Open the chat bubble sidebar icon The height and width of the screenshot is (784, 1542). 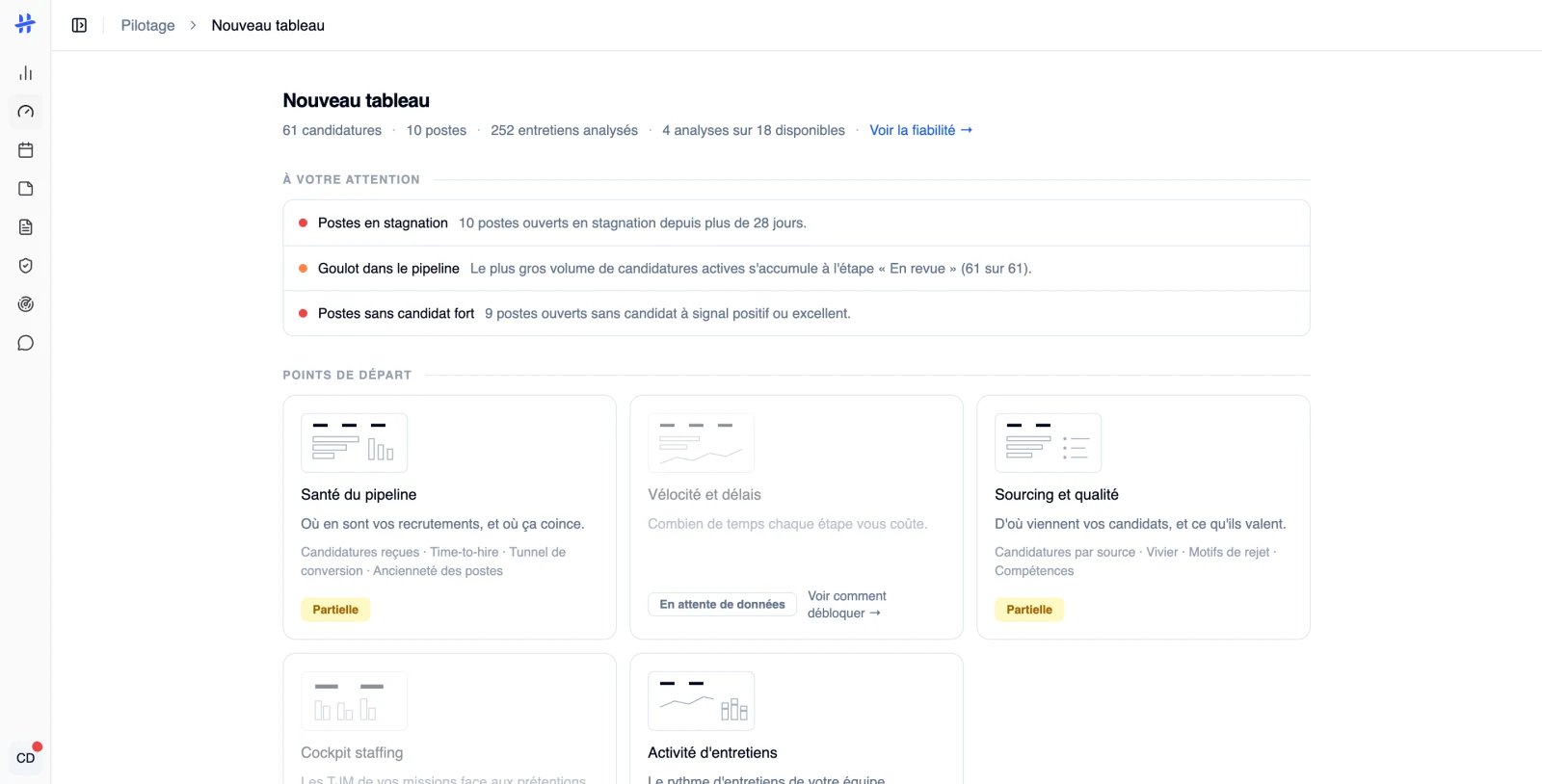26,343
